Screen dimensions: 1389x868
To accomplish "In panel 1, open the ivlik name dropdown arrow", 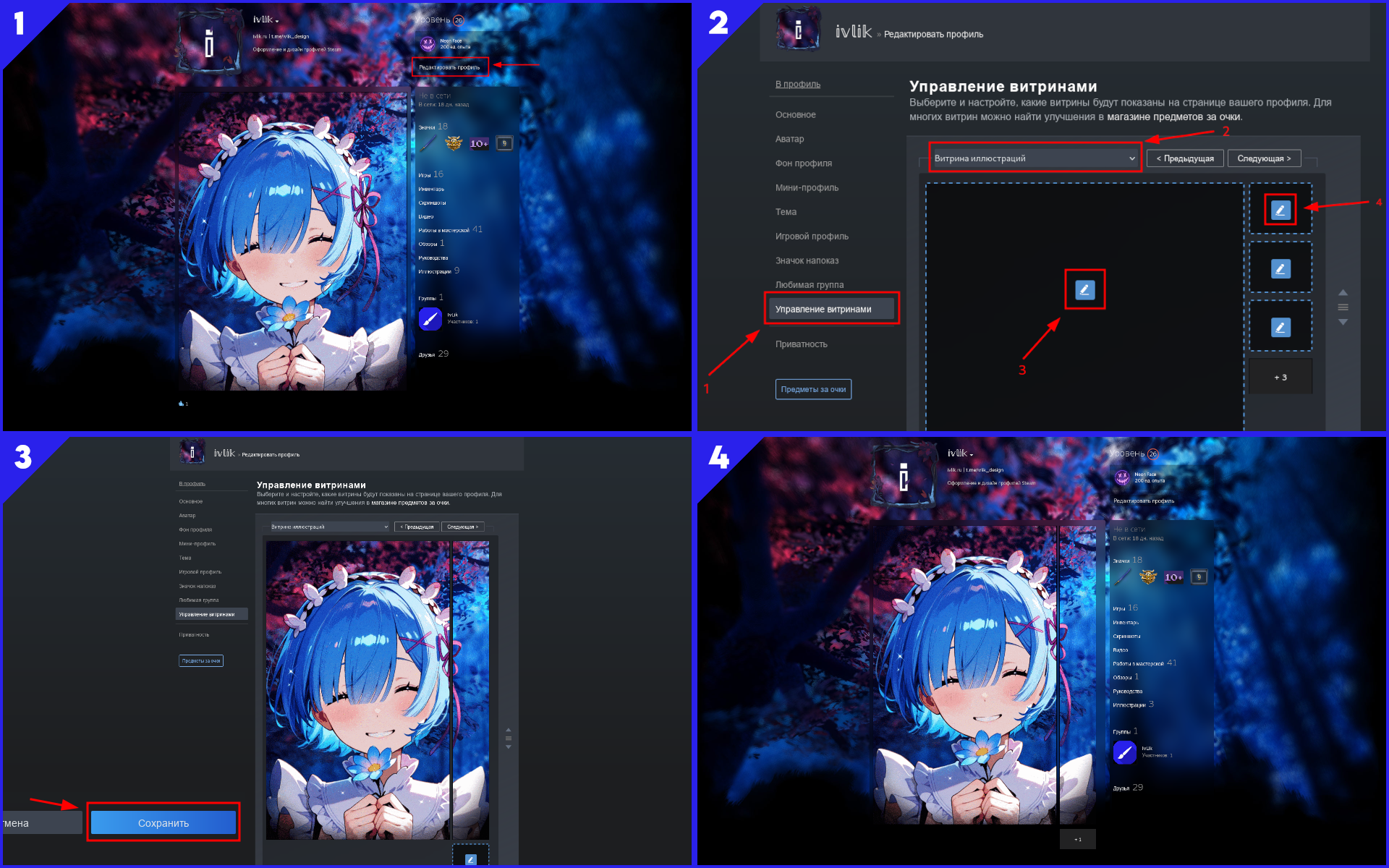I will pos(277,22).
